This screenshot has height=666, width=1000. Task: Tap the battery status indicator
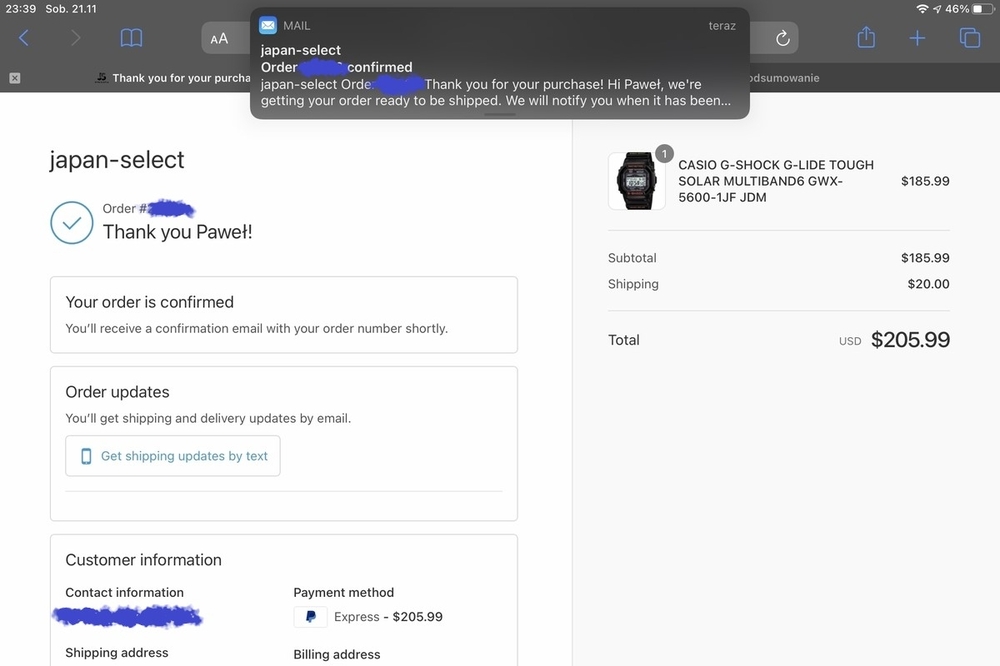click(x=980, y=9)
